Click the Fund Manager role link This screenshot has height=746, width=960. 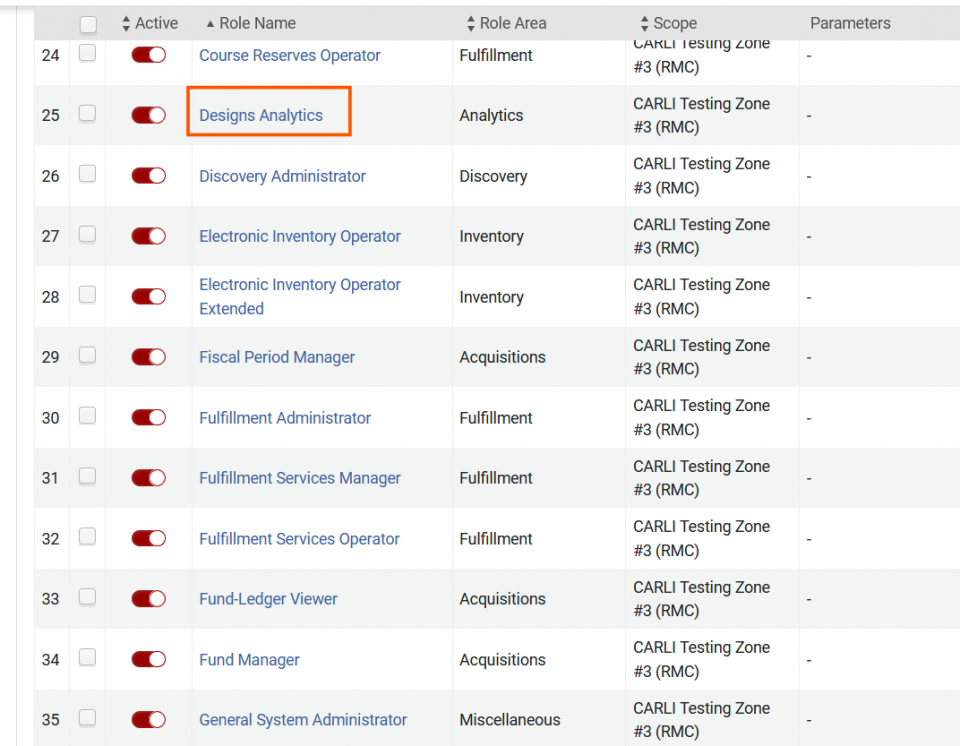[249, 660]
